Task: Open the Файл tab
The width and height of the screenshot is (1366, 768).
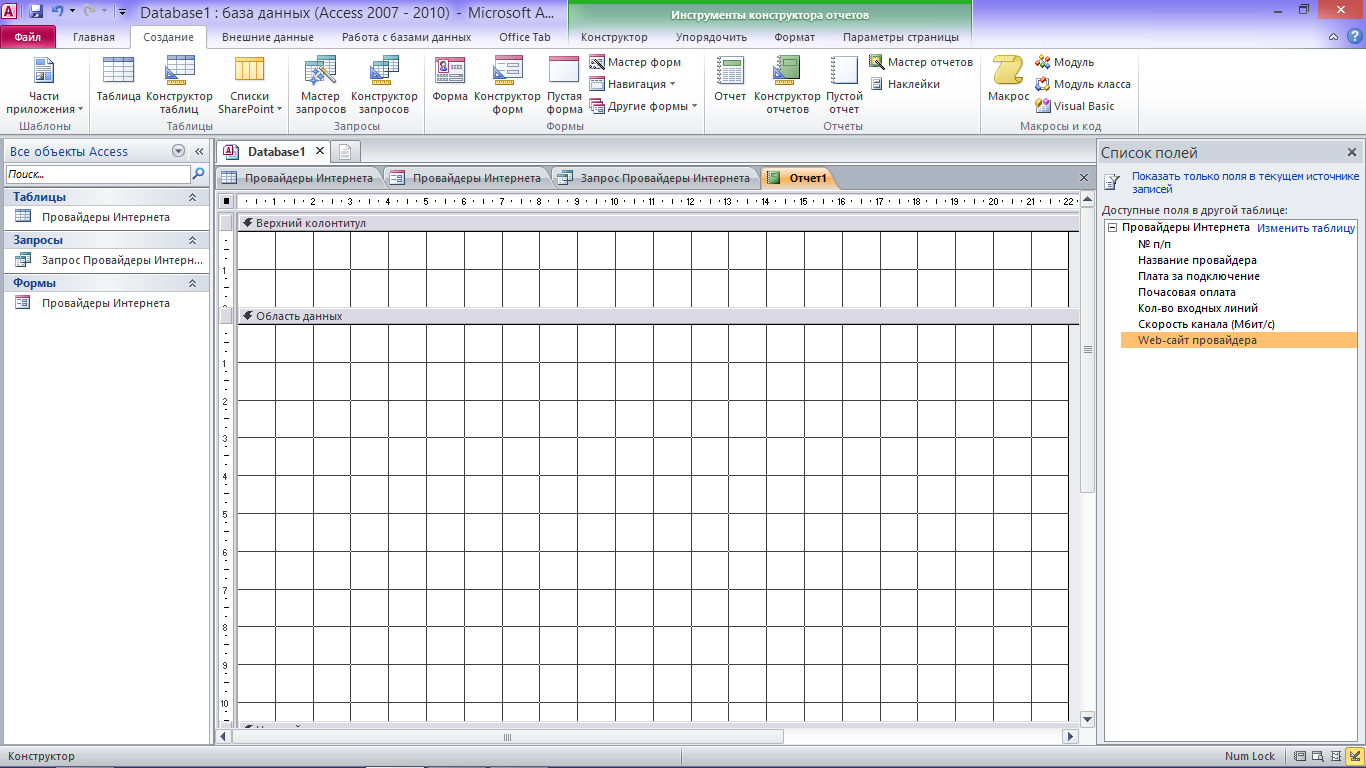Action: (x=28, y=37)
